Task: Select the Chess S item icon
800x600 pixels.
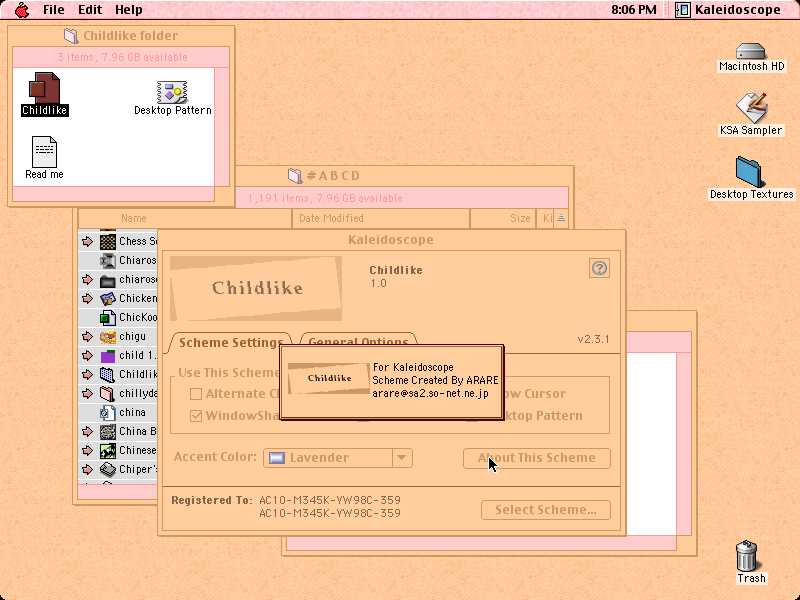Action: pyautogui.click(x=108, y=241)
